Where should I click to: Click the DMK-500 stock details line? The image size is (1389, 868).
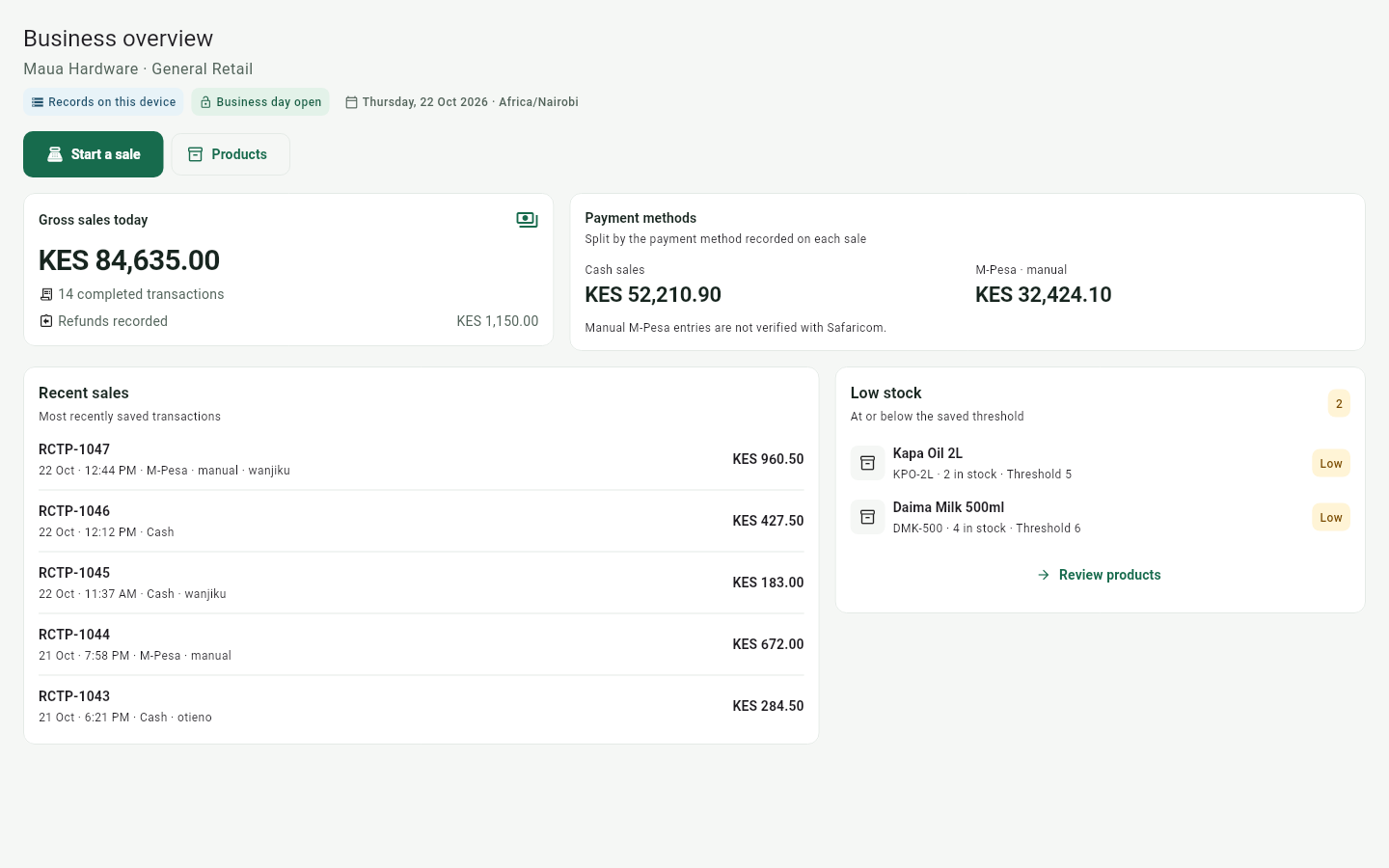pyautogui.click(x=987, y=529)
